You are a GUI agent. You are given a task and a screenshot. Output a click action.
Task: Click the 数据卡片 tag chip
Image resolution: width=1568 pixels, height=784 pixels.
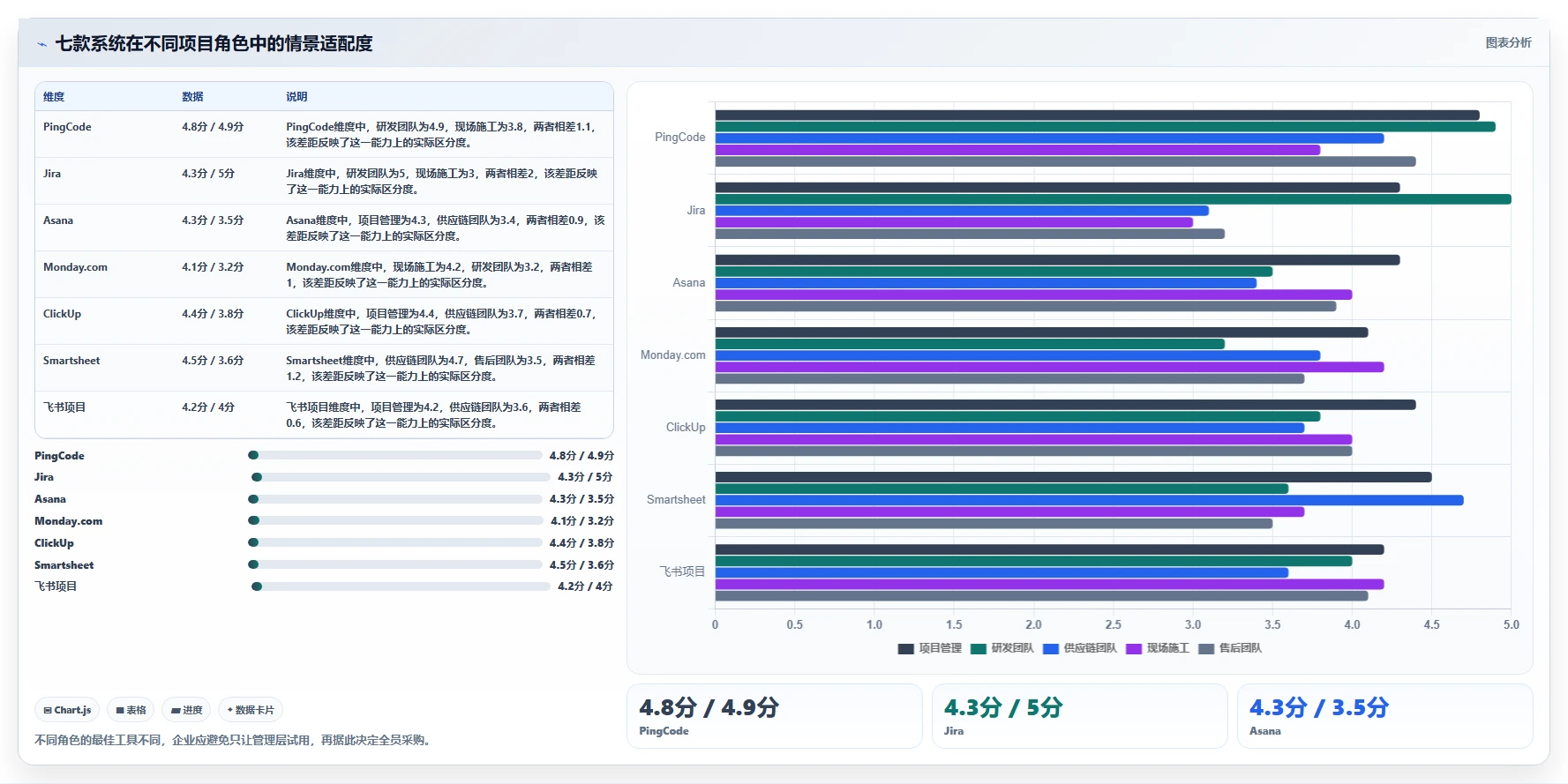(251, 710)
